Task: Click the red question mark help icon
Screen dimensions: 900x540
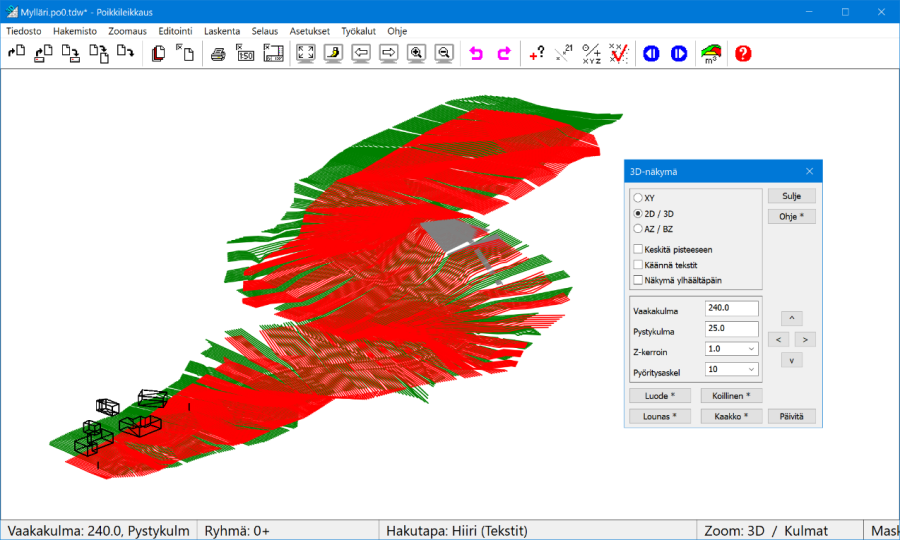Action: (743, 54)
